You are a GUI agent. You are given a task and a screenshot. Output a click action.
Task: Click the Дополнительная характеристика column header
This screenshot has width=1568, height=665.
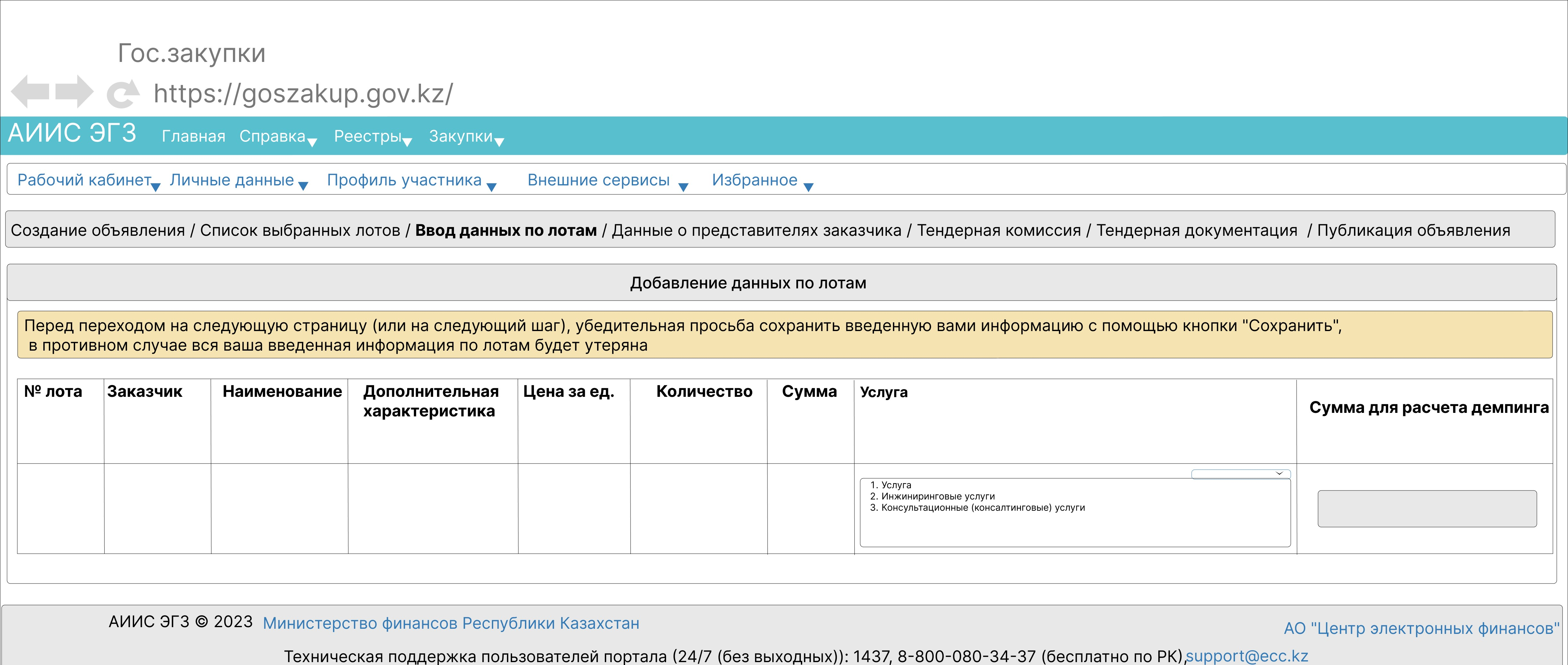pyautogui.click(x=431, y=401)
